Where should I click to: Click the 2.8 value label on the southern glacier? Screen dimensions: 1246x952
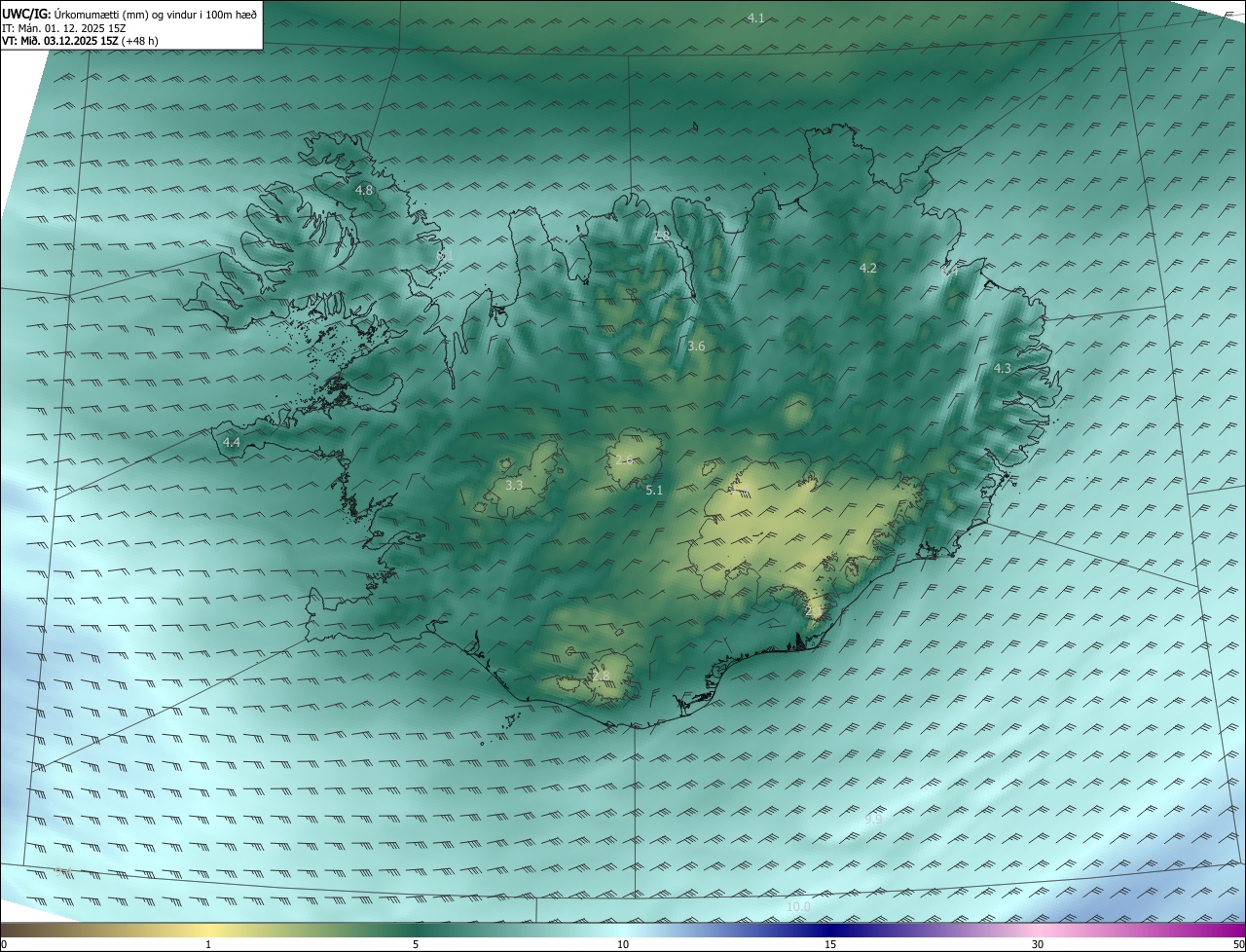601,676
